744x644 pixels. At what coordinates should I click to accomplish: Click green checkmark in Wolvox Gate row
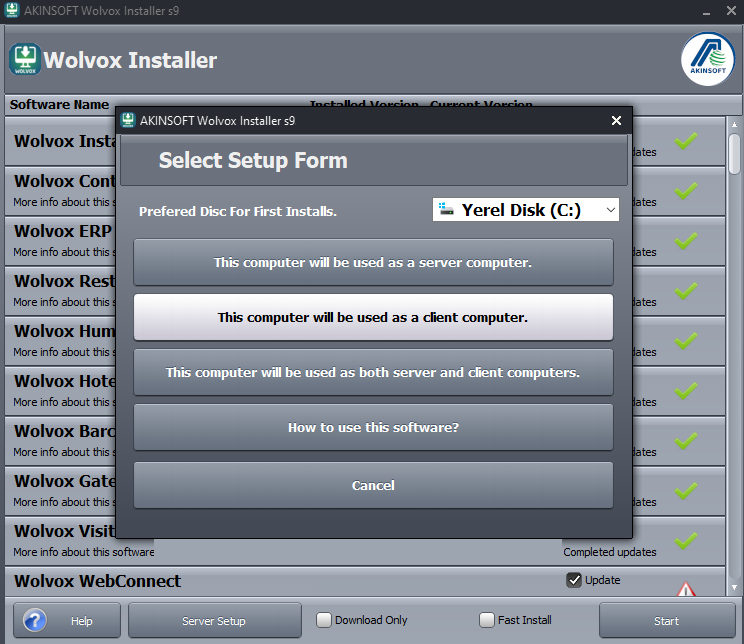tap(686, 491)
